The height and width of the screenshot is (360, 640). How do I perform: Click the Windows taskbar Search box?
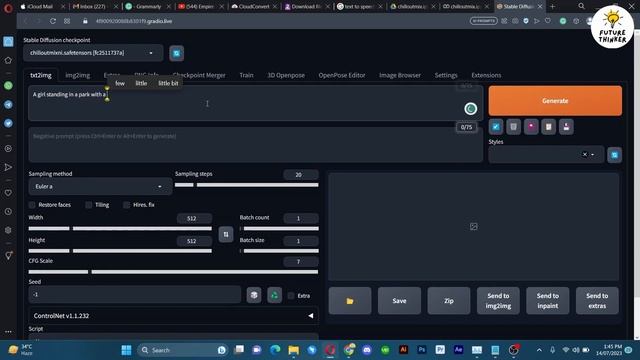pos(182,350)
